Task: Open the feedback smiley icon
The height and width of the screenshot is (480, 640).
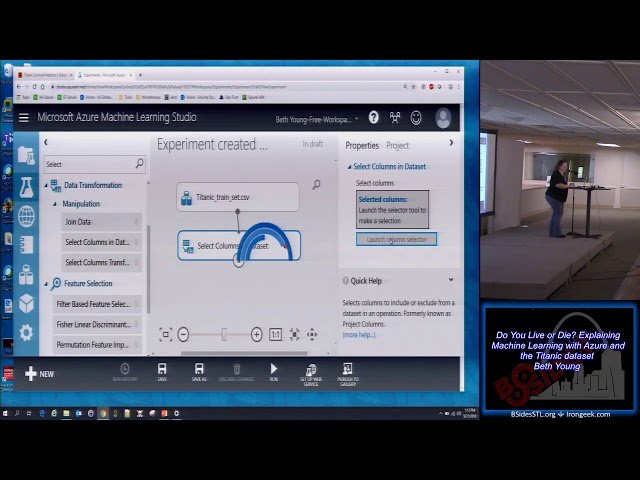Action: (416, 117)
